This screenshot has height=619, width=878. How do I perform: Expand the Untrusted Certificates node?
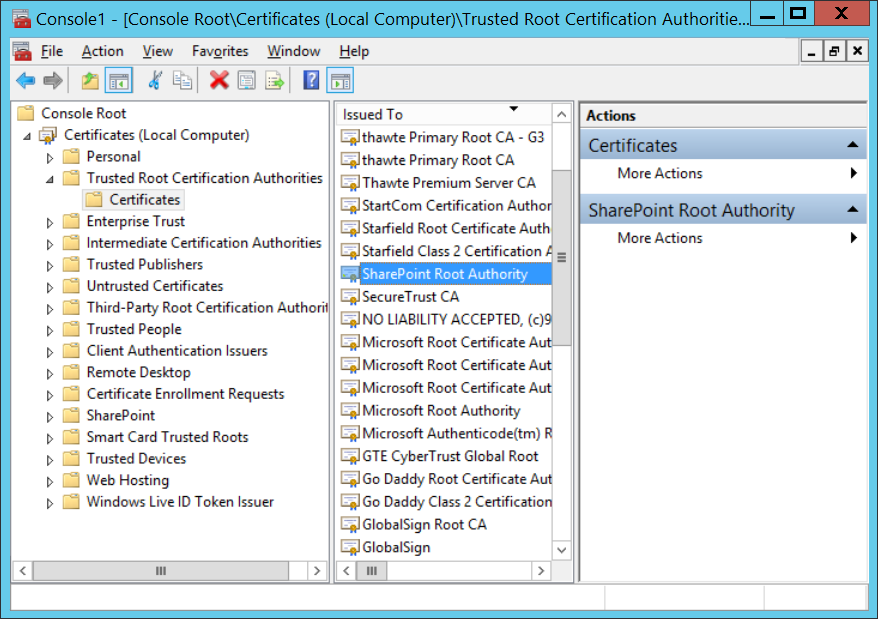click(x=50, y=287)
